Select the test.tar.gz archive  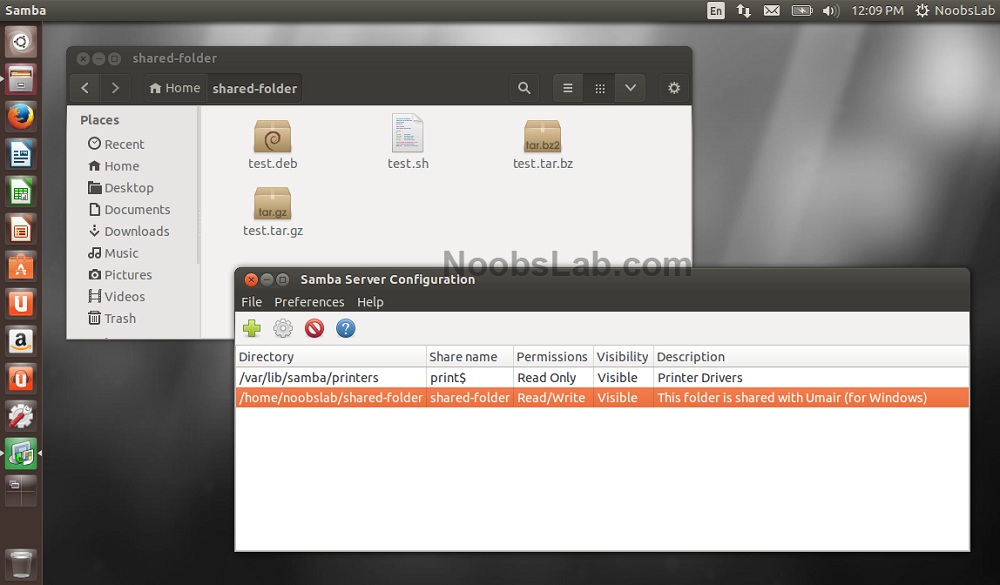(272, 212)
